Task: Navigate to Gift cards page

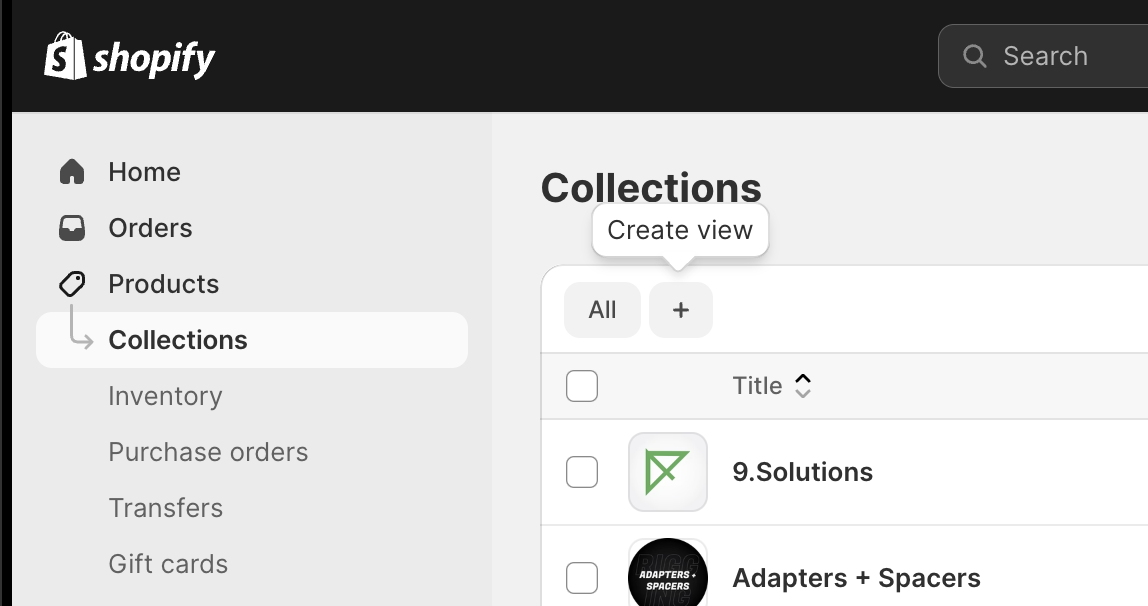Action: [x=168, y=564]
